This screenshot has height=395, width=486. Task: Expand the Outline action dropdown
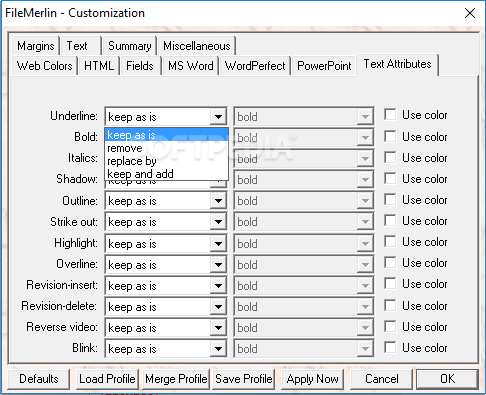(x=218, y=201)
